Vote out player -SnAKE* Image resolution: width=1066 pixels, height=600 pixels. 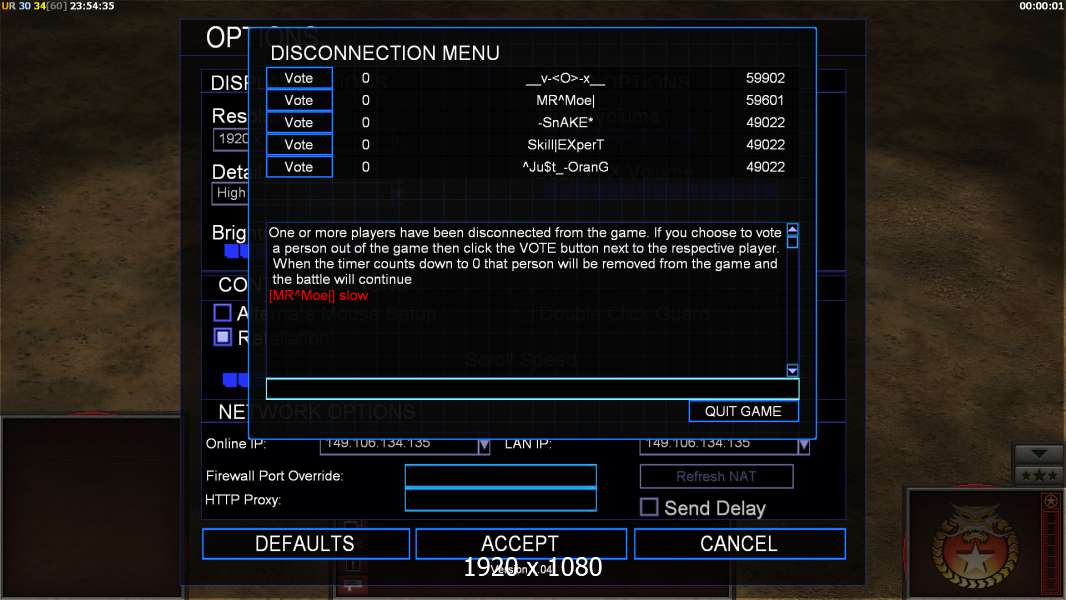299,122
